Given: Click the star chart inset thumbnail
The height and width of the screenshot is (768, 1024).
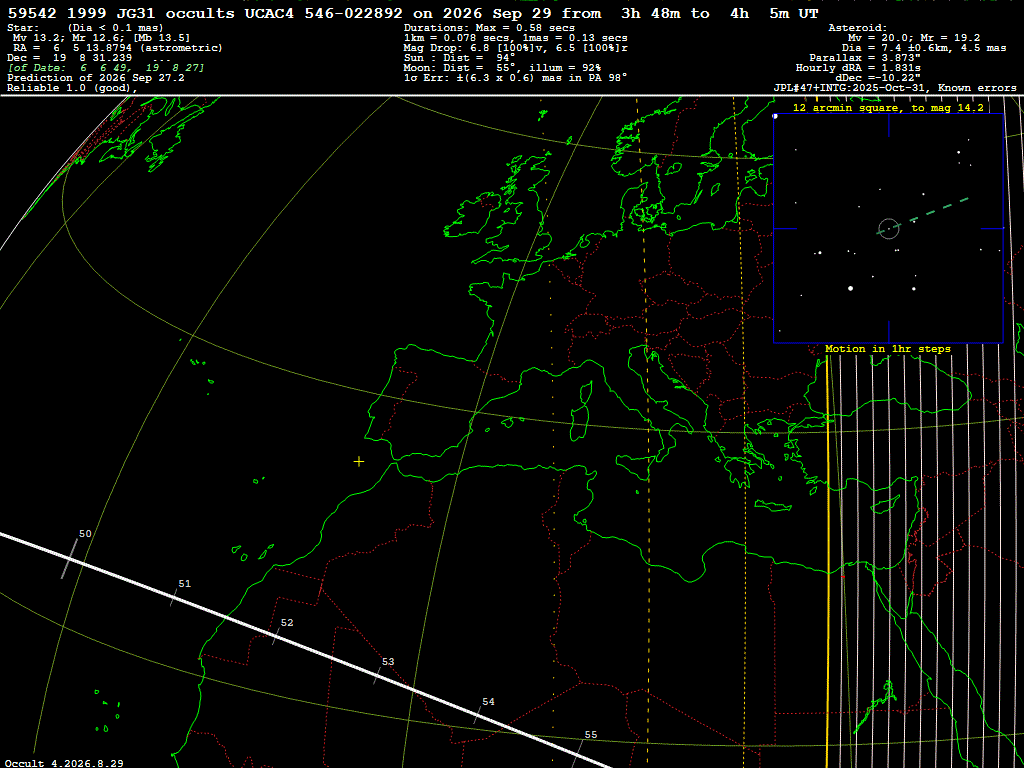Looking at the screenshot, I should click(x=888, y=229).
